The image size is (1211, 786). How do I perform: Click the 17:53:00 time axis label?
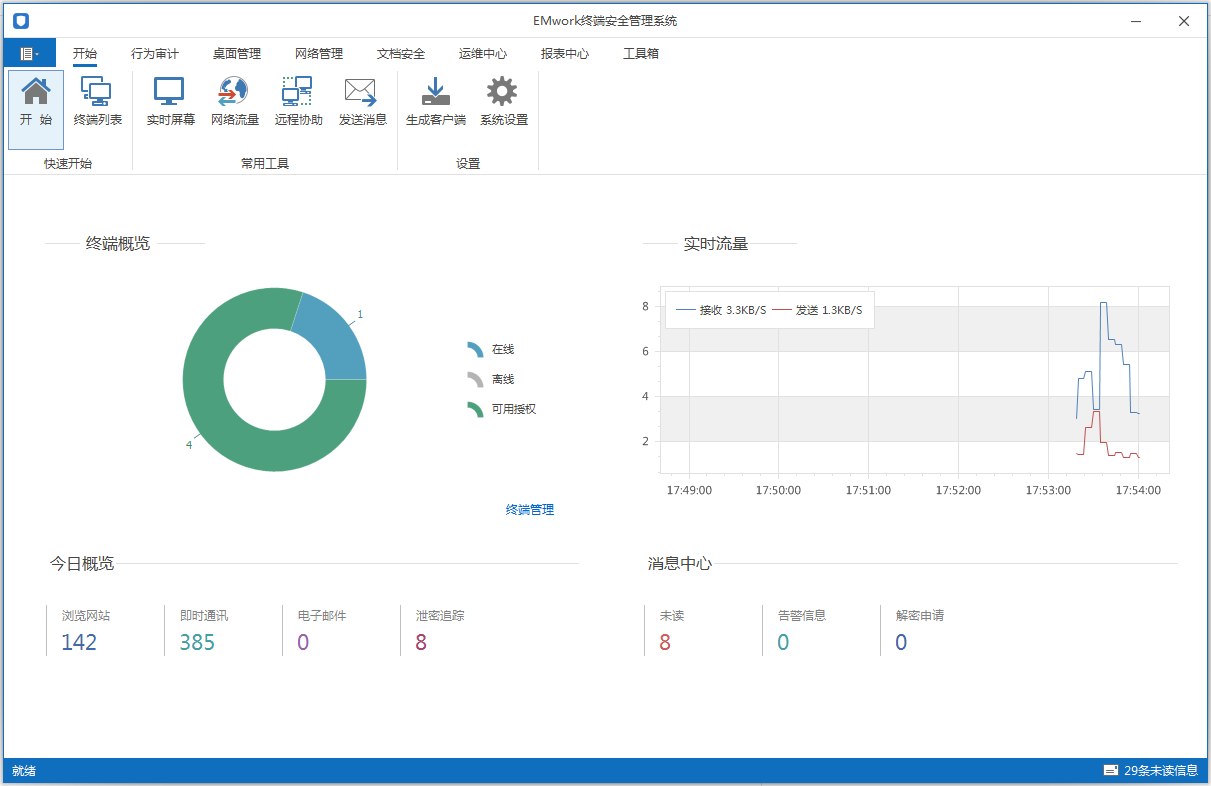pyautogui.click(x=1048, y=491)
